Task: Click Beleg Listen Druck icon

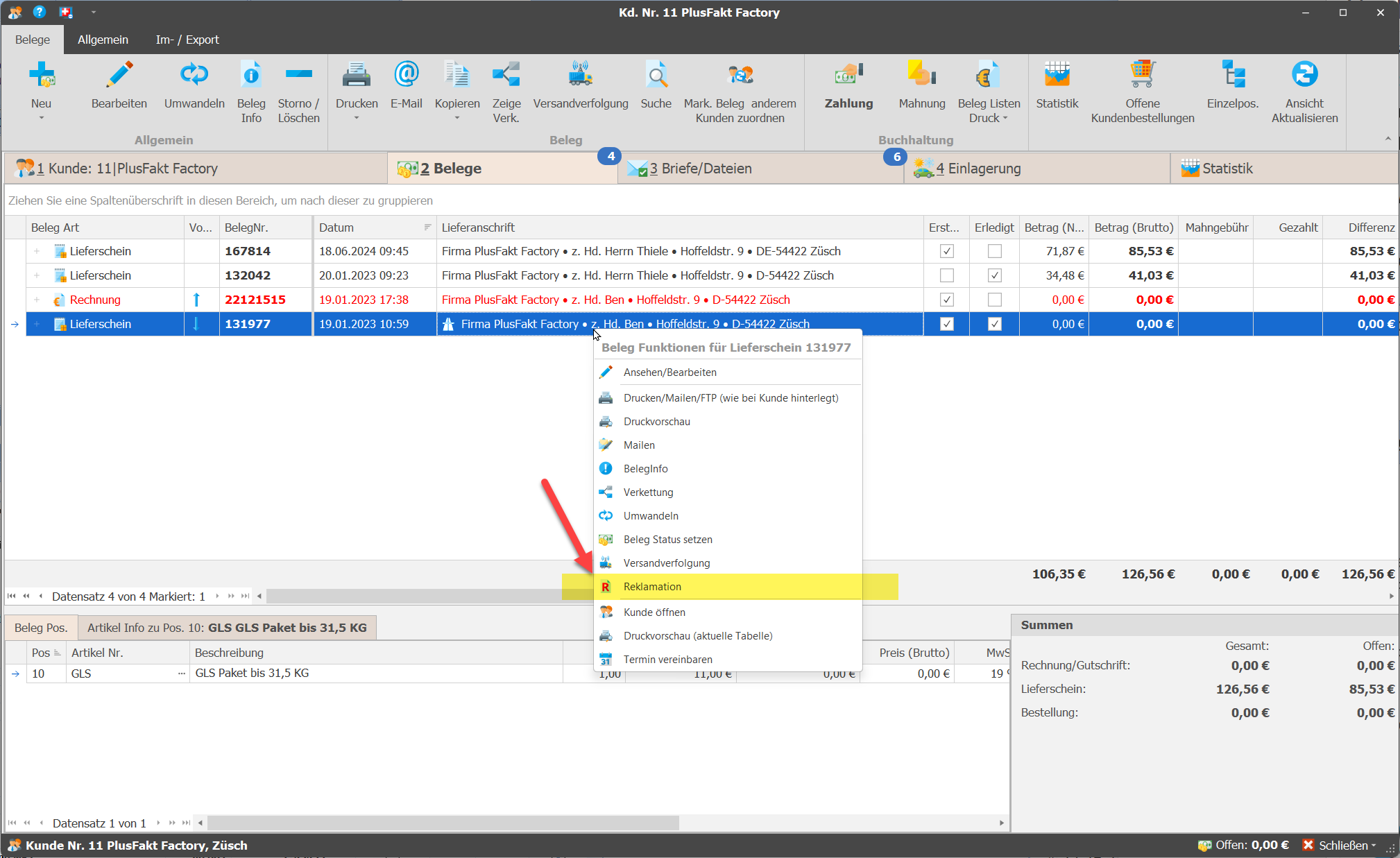Action: click(989, 74)
